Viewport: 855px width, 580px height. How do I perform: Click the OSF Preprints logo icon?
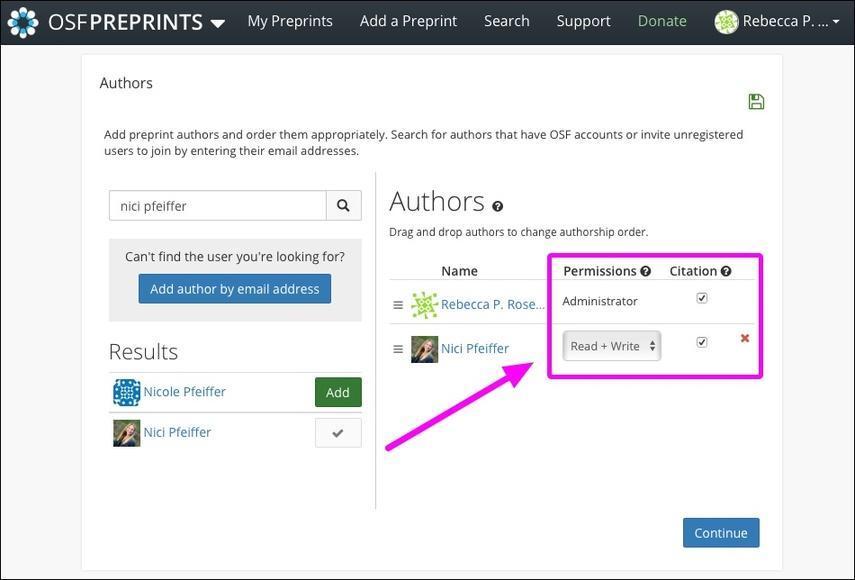(23, 22)
